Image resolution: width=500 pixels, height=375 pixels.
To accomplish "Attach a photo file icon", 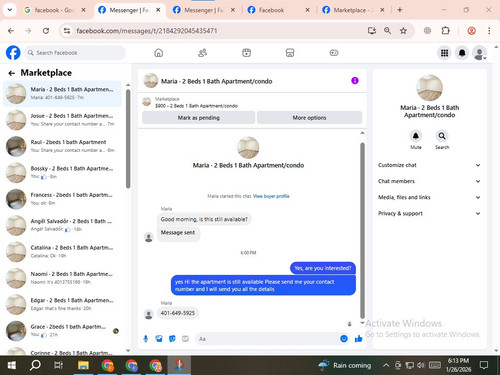I will (x=159, y=339).
